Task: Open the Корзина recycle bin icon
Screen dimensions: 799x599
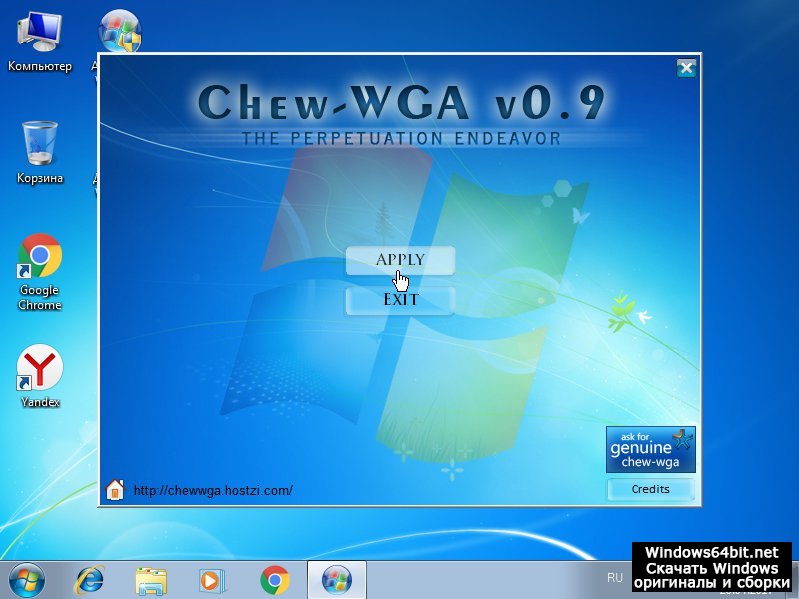Action: click(40, 152)
